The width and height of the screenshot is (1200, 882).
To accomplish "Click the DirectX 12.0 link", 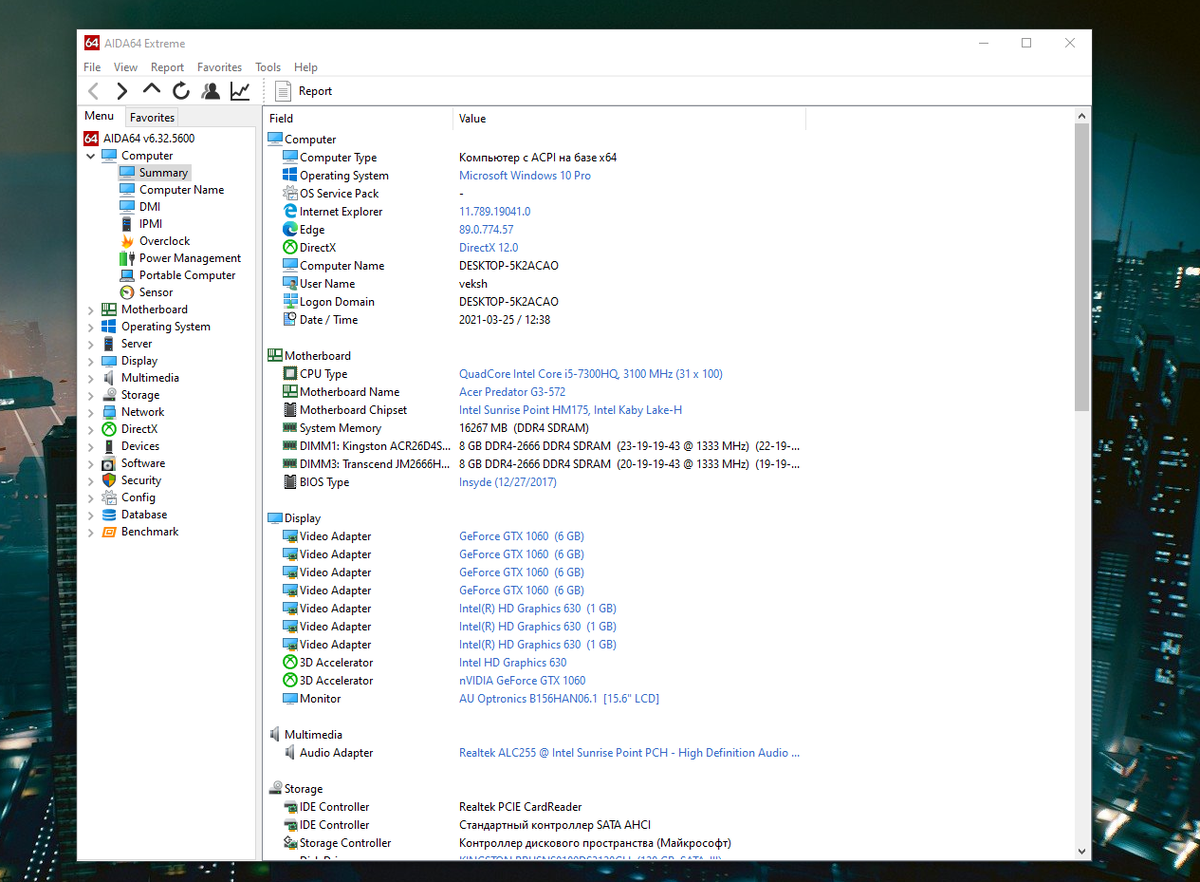I will click(488, 247).
